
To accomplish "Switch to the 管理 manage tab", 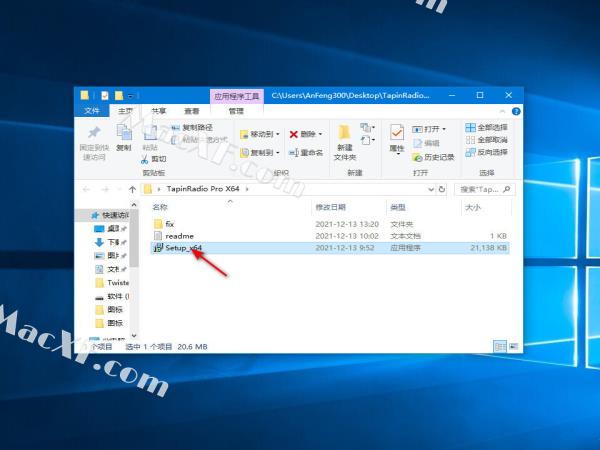I will (x=236, y=111).
